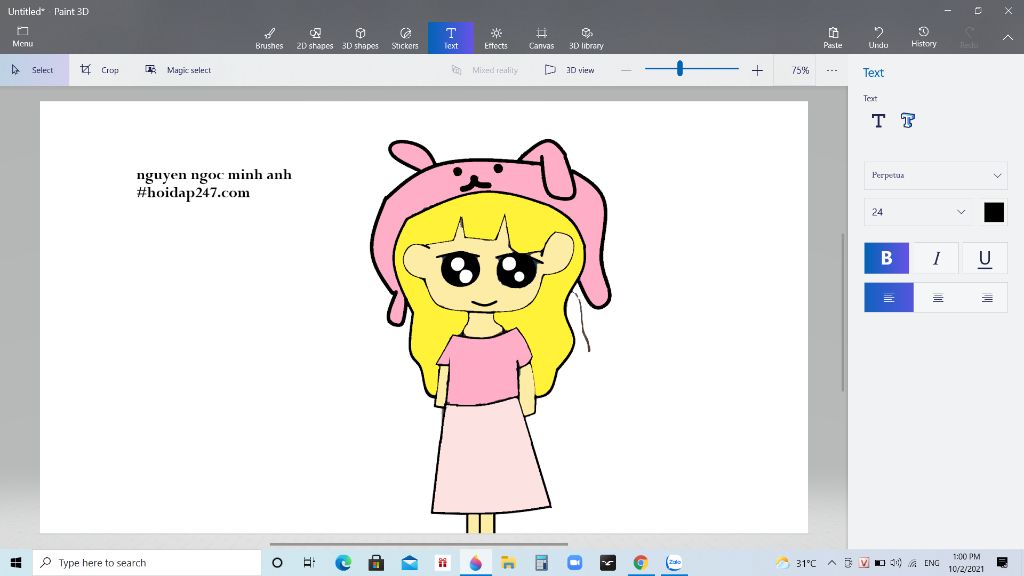Screen dimensions: 1024x576
Task: Select the Text tab
Action: (x=451, y=38)
